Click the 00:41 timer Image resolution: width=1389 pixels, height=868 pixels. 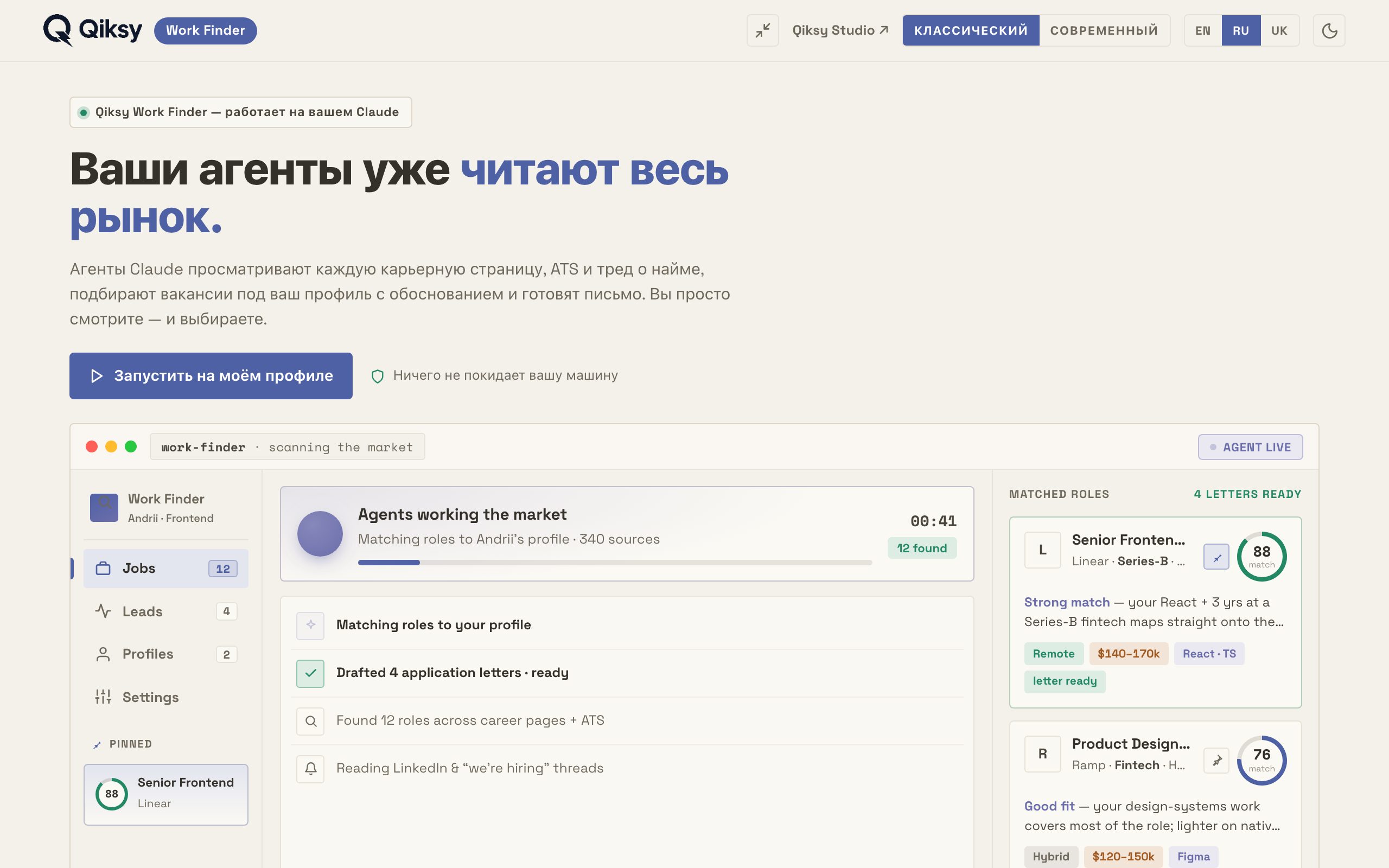pyautogui.click(x=933, y=521)
